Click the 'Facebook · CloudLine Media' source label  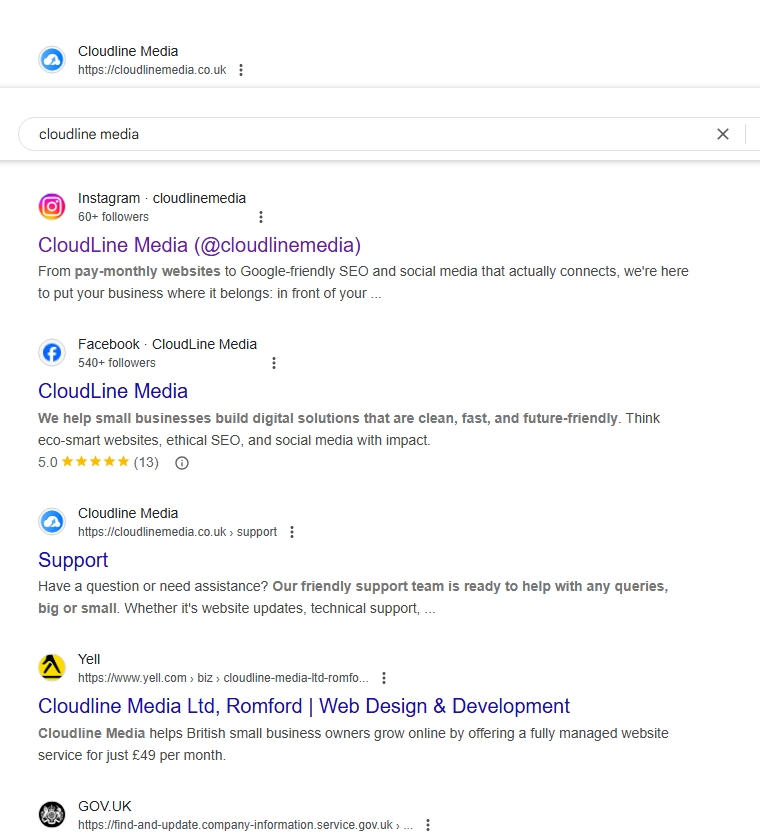click(167, 345)
